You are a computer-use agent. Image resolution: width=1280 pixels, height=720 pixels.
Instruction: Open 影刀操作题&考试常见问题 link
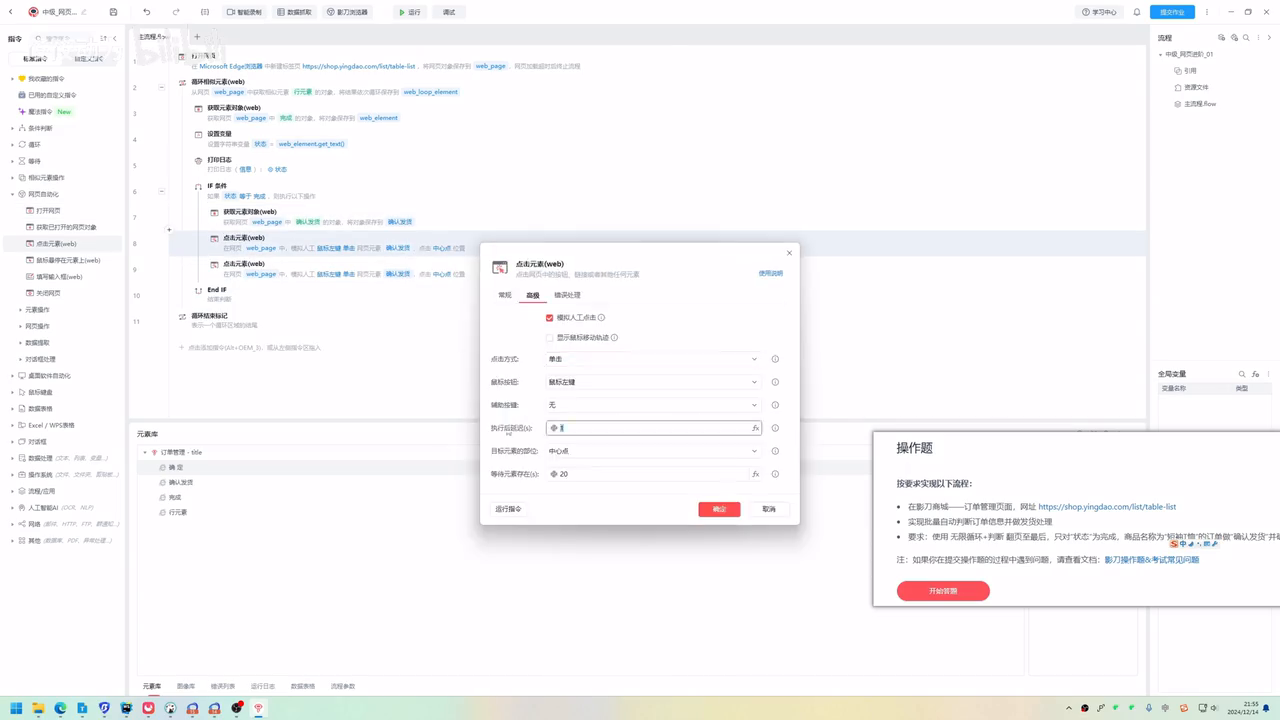[1151, 560]
